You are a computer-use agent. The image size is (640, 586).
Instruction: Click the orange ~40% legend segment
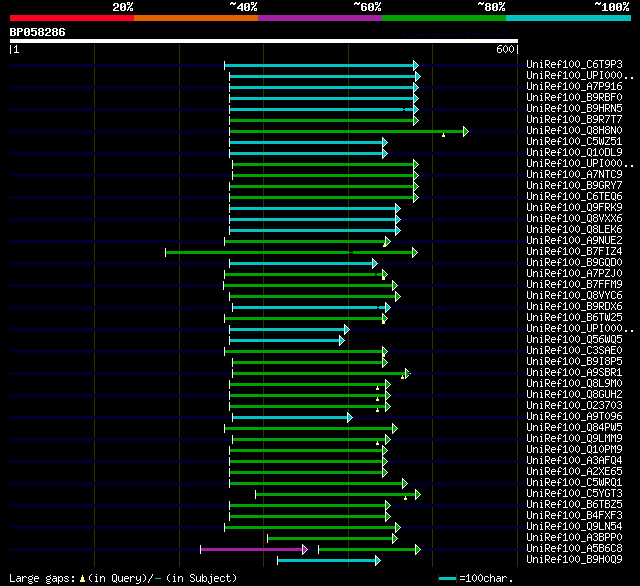196,18
